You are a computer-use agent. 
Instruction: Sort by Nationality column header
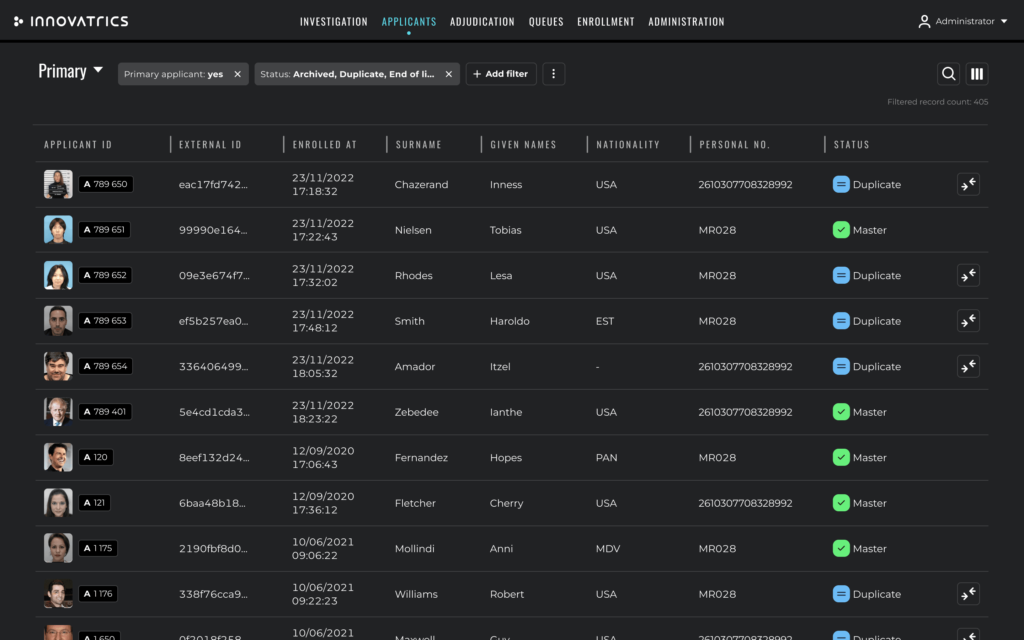coord(628,144)
